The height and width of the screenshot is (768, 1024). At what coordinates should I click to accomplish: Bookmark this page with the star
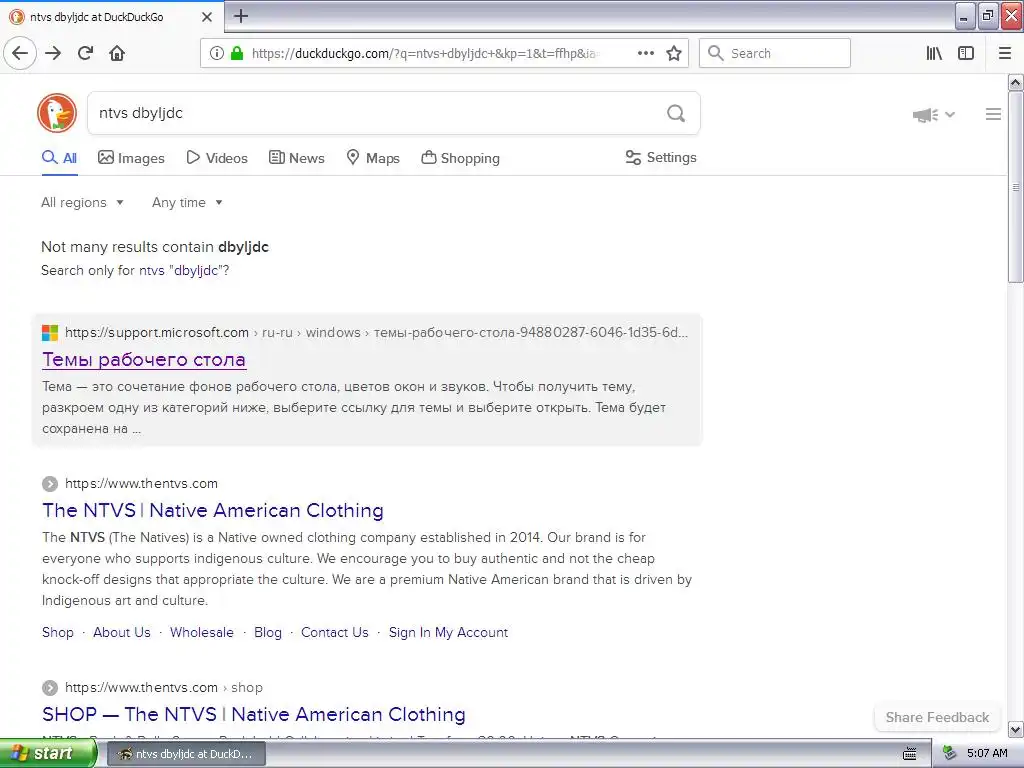coord(674,53)
